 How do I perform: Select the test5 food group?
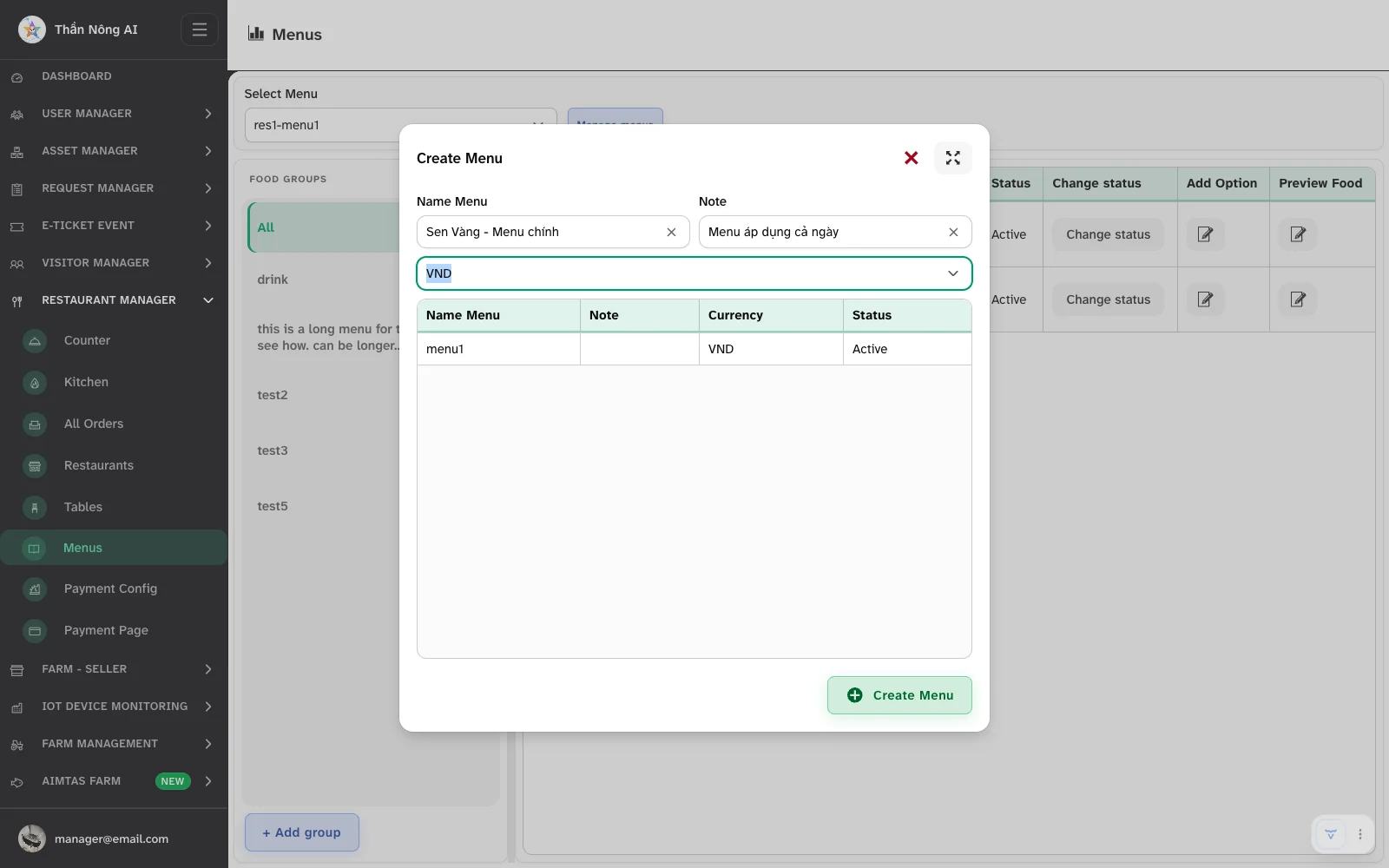(273, 506)
